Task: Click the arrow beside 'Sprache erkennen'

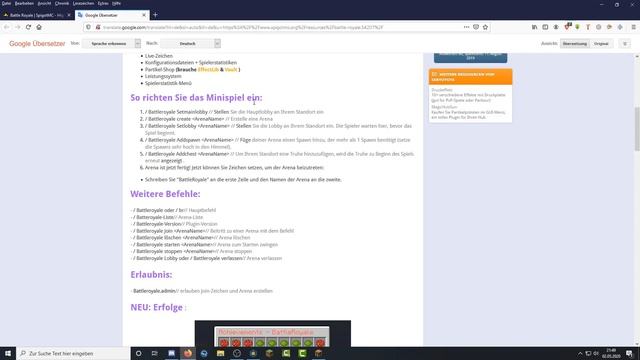Action: (x=138, y=43)
